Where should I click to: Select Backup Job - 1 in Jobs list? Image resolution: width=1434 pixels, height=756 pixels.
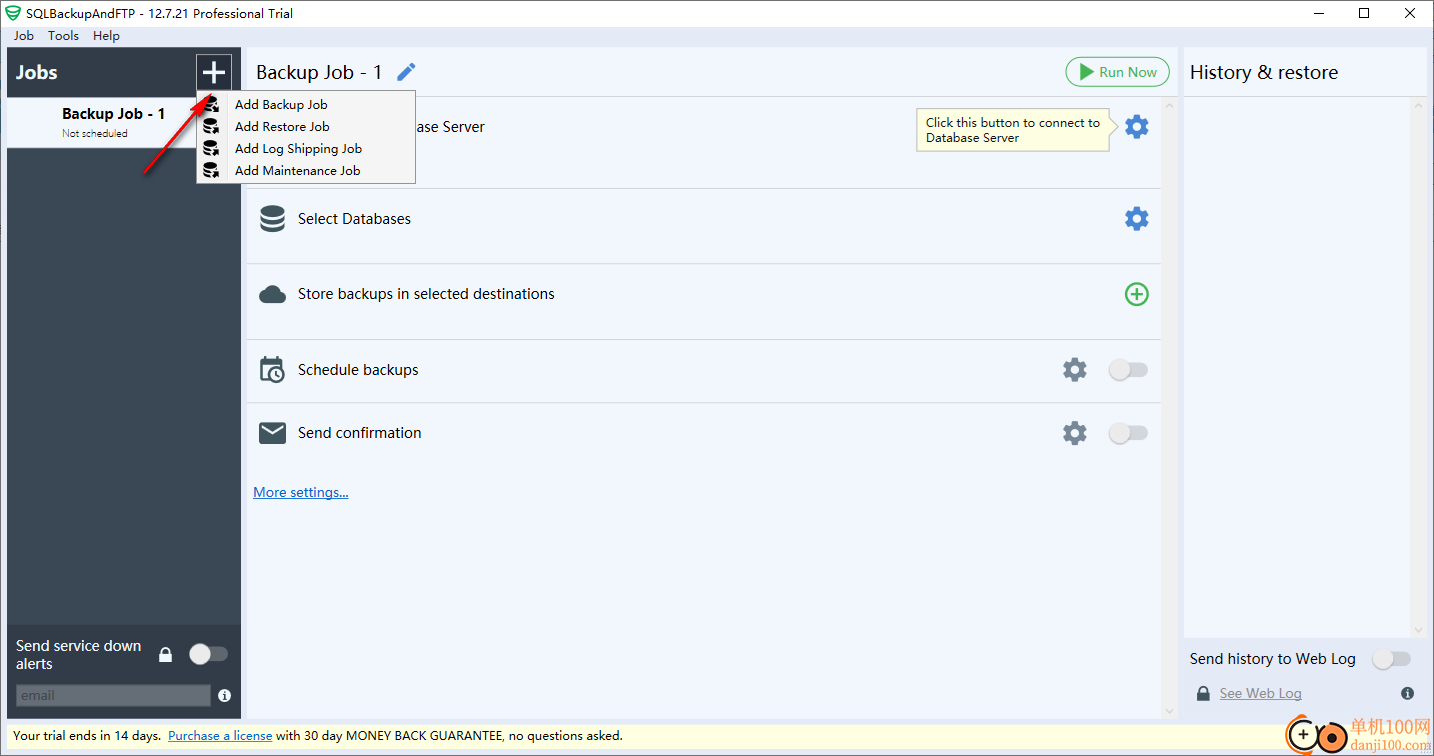click(124, 122)
